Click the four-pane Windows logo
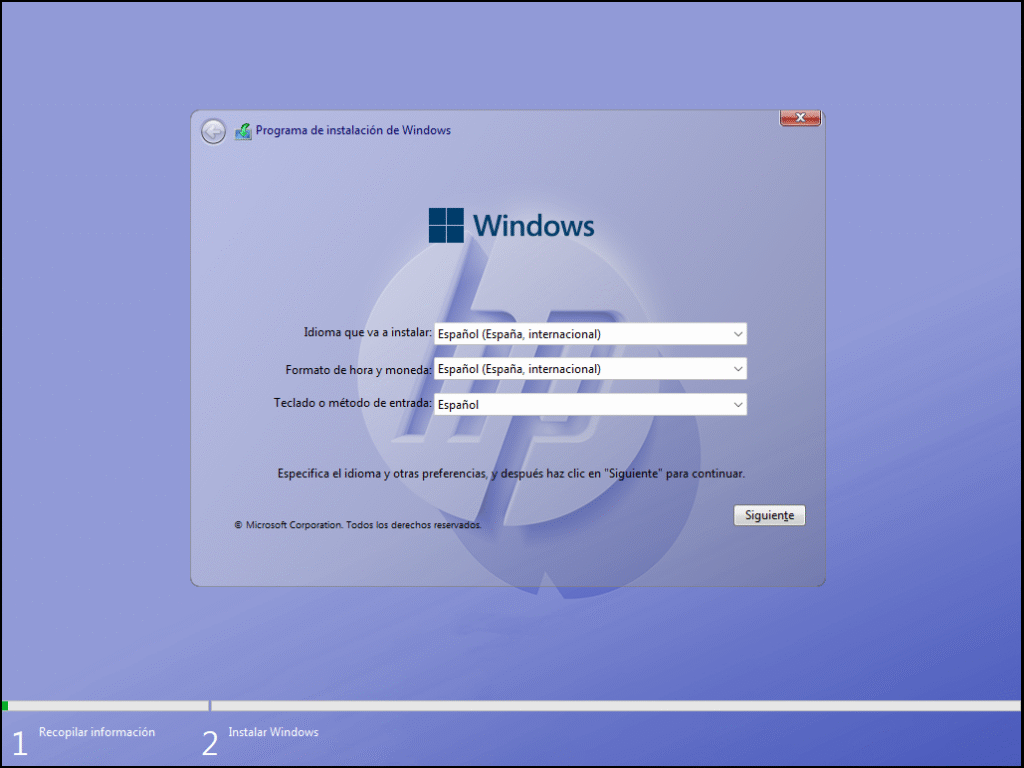Screen dimensions: 1024x768 446,225
